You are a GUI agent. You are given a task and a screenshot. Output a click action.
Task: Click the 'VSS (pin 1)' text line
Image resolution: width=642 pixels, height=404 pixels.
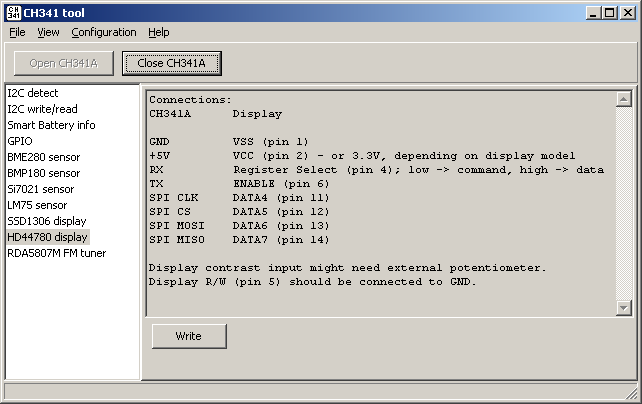pos(270,142)
